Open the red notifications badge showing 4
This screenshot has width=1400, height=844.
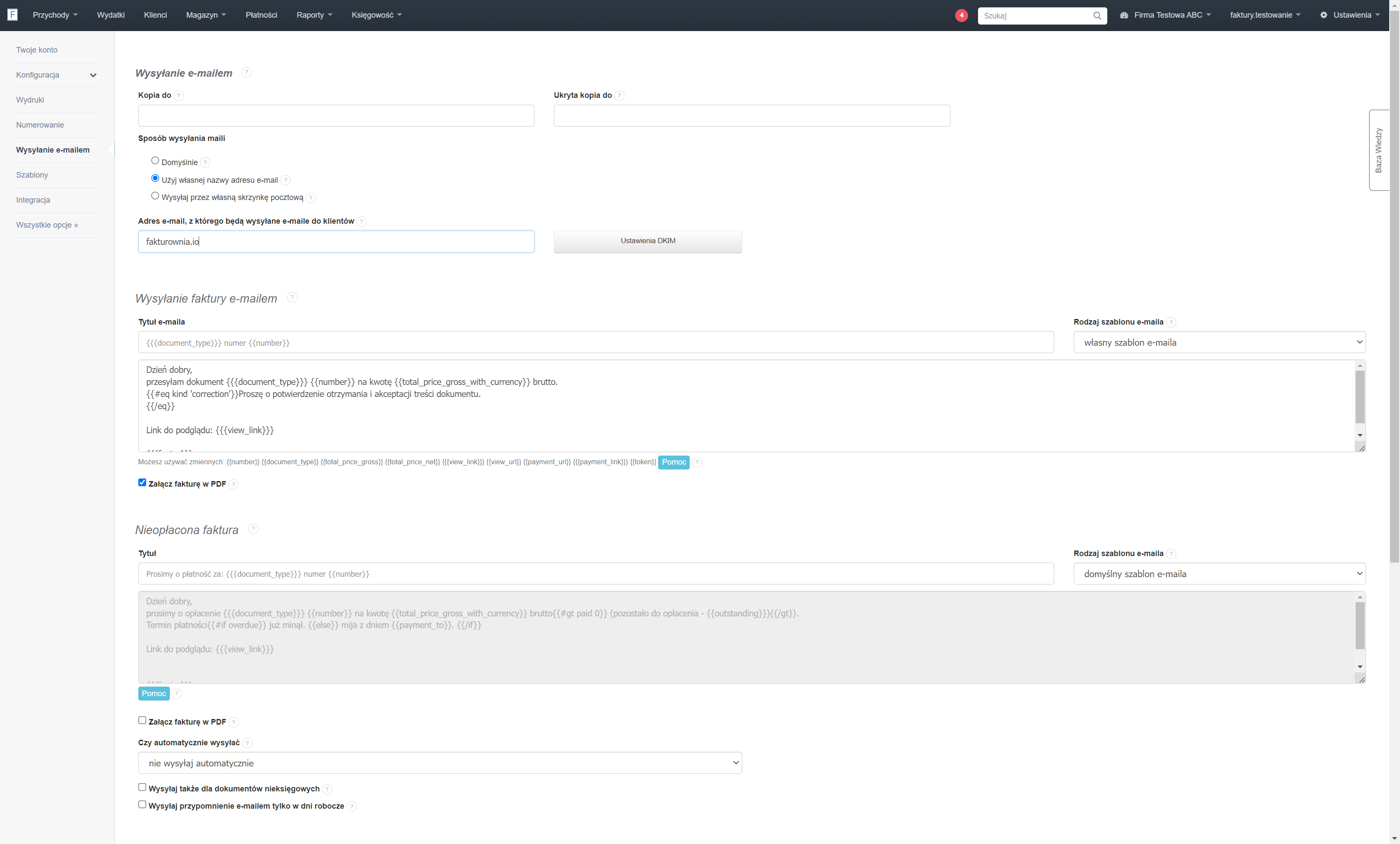pyautogui.click(x=961, y=16)
